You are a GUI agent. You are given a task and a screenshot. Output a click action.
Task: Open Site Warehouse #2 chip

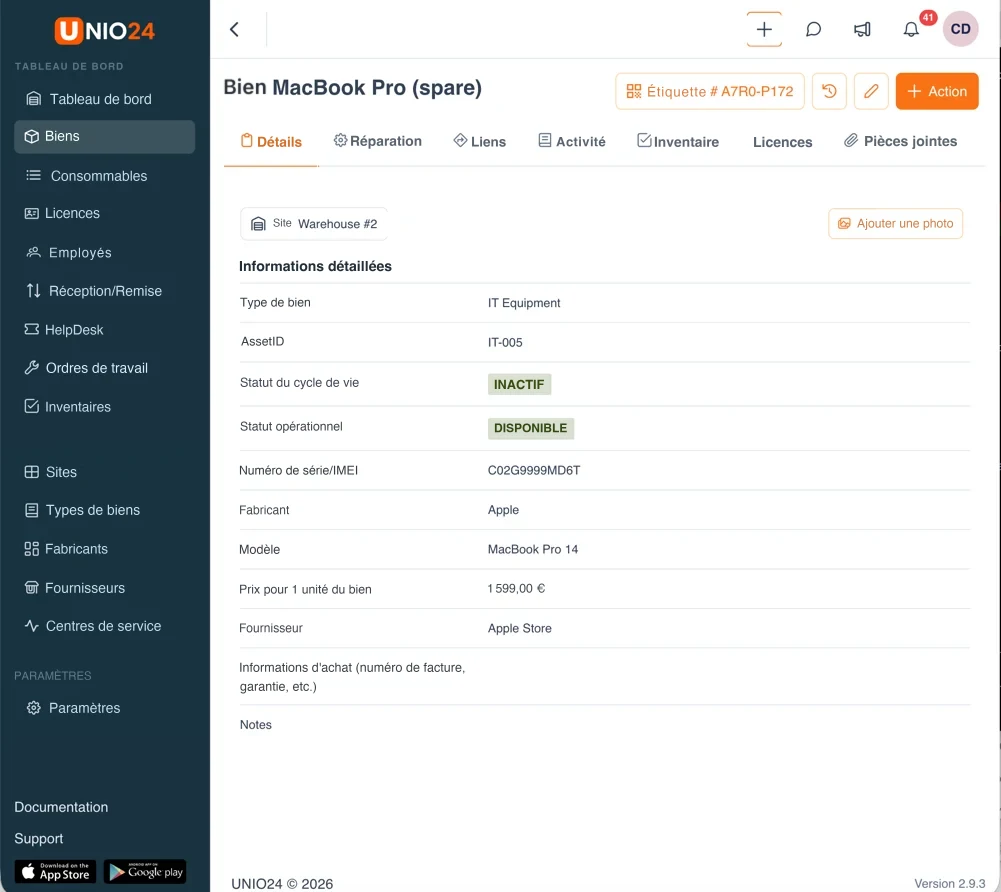pos(314,224)
